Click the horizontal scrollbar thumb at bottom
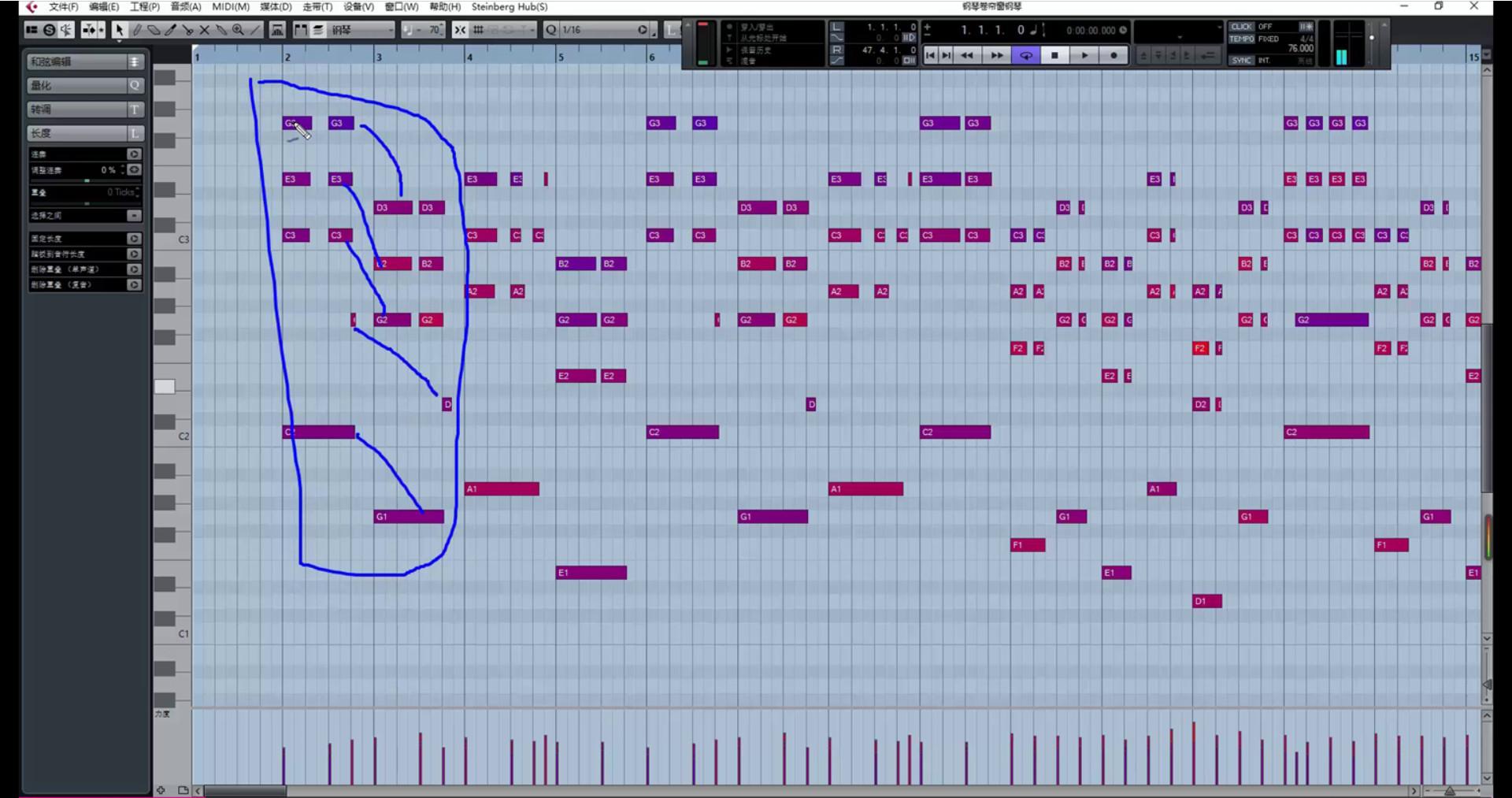1512x798 pixels. click(x=245, y=791)
